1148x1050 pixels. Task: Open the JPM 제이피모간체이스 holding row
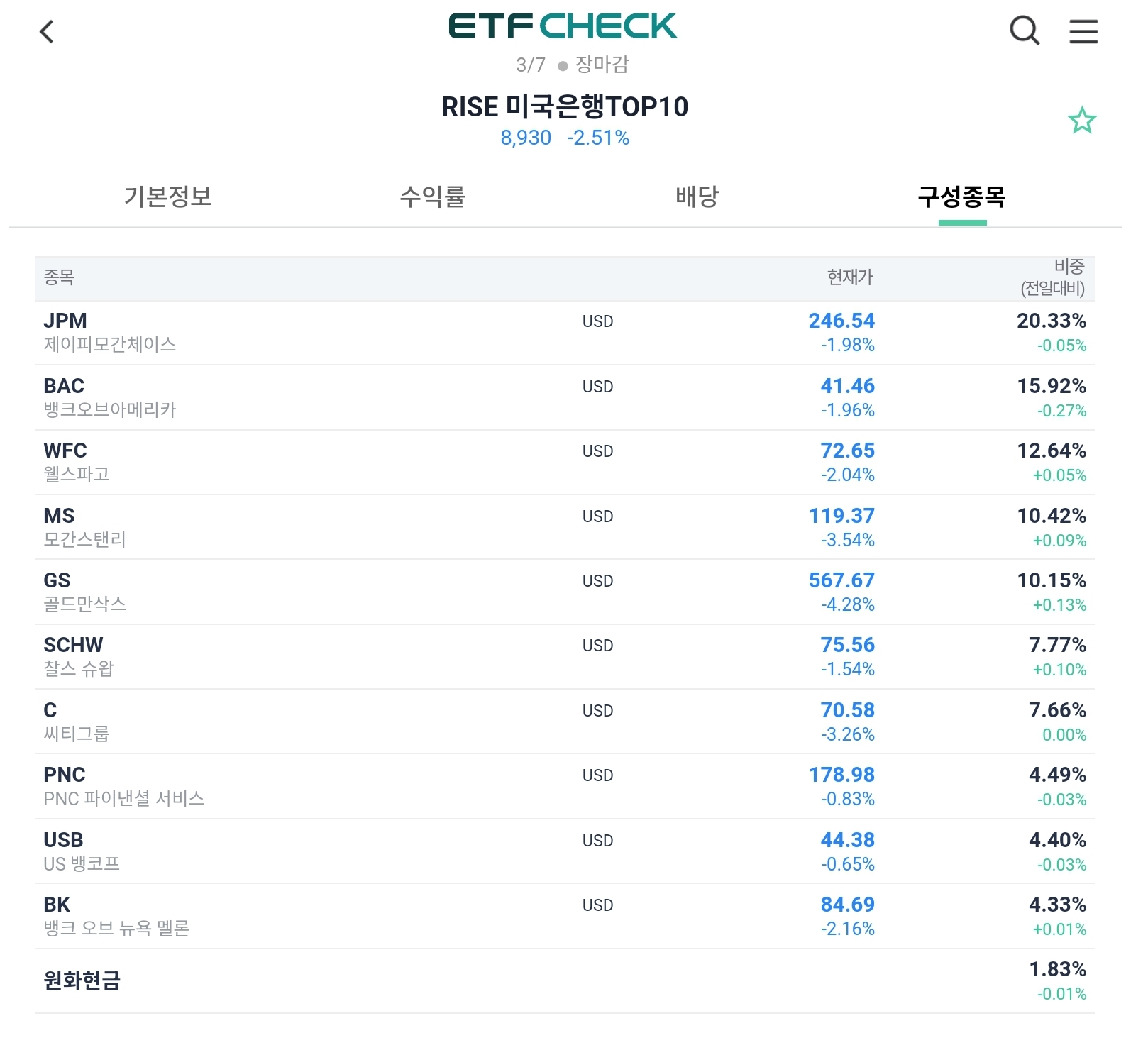tap(565, 333)
